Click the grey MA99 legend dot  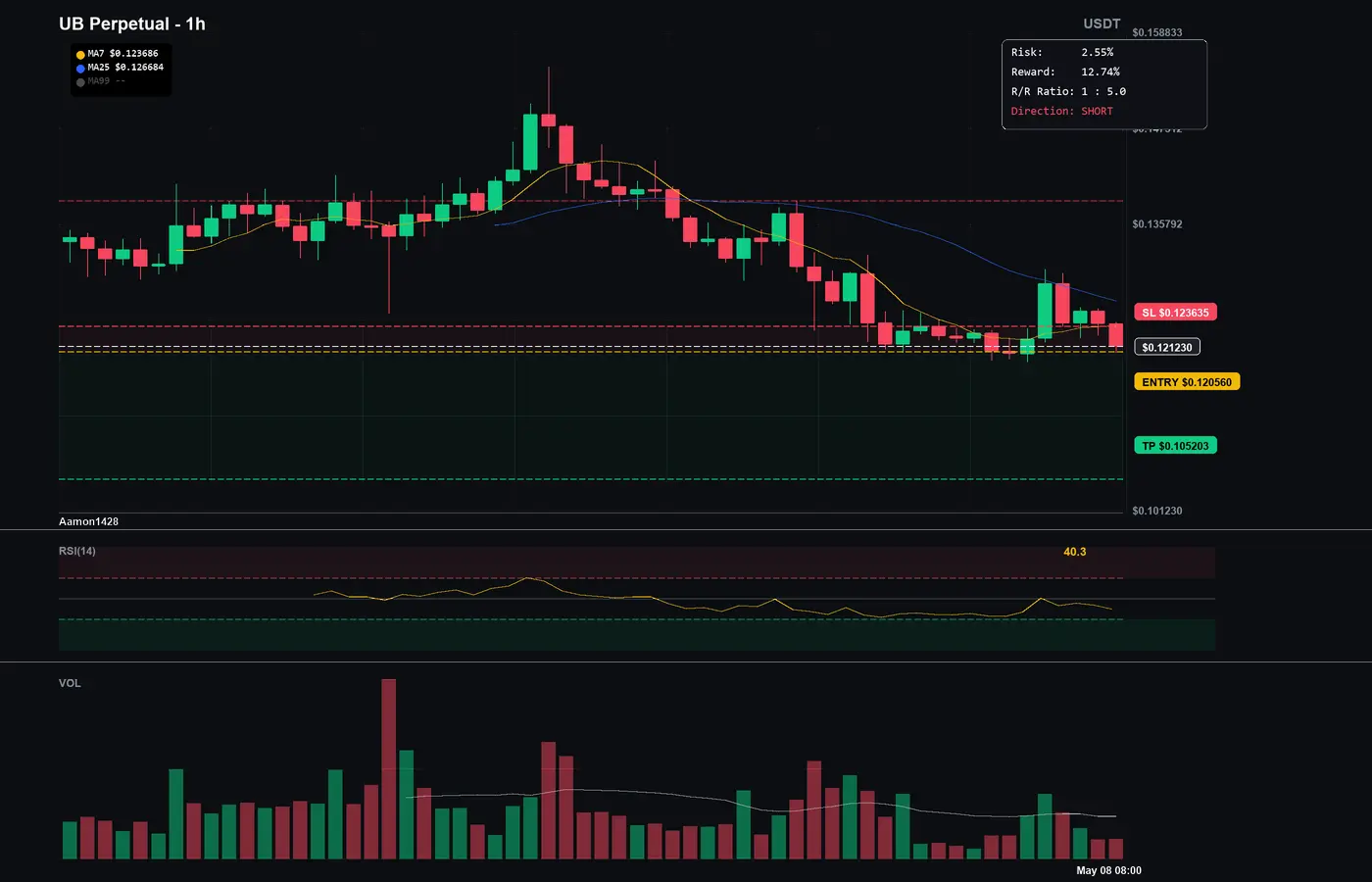[x=80, y=82]
